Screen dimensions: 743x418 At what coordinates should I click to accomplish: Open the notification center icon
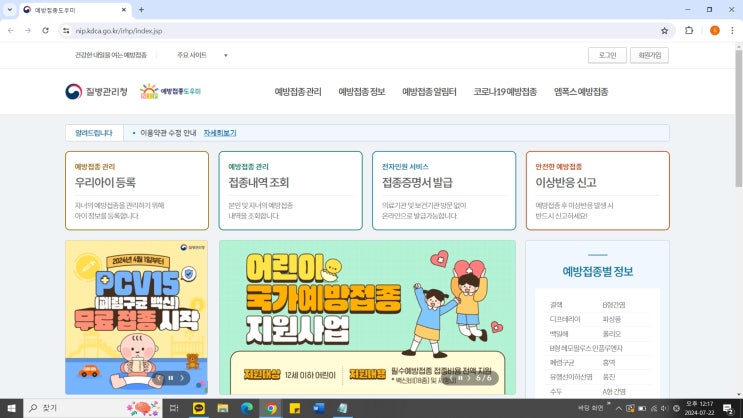point(728,408)
